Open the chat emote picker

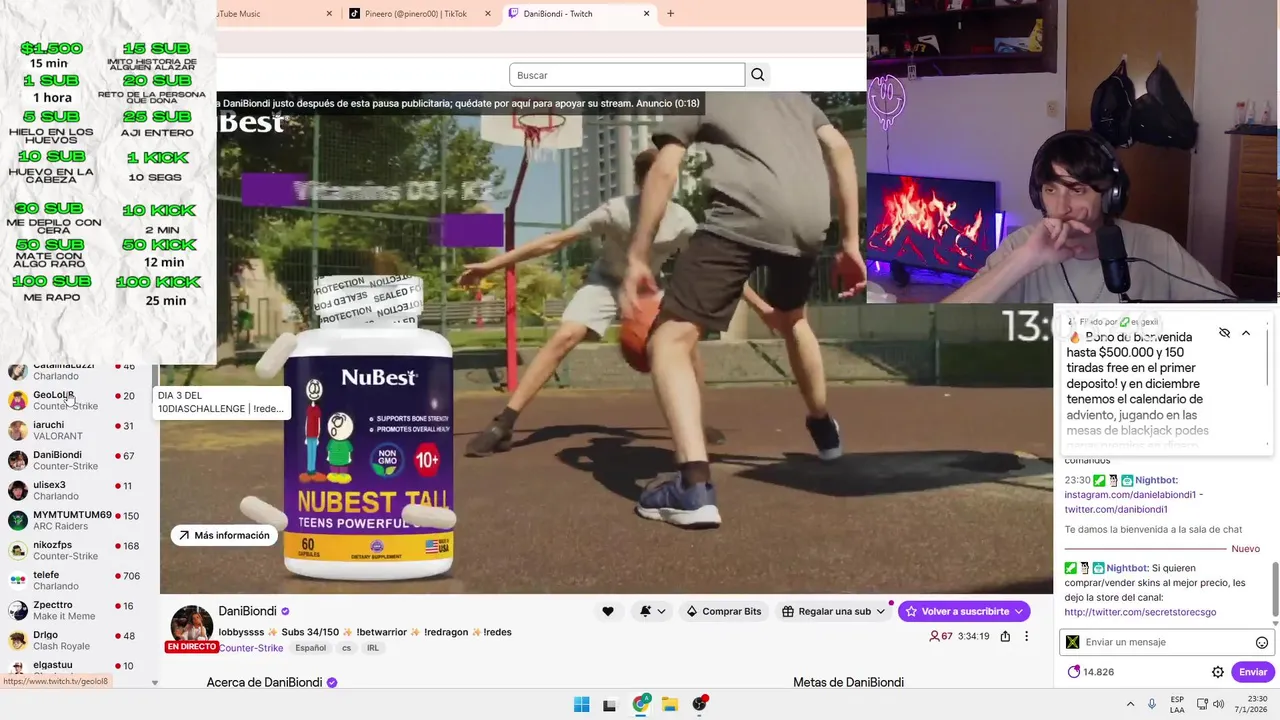click(x=1262, y=642)
